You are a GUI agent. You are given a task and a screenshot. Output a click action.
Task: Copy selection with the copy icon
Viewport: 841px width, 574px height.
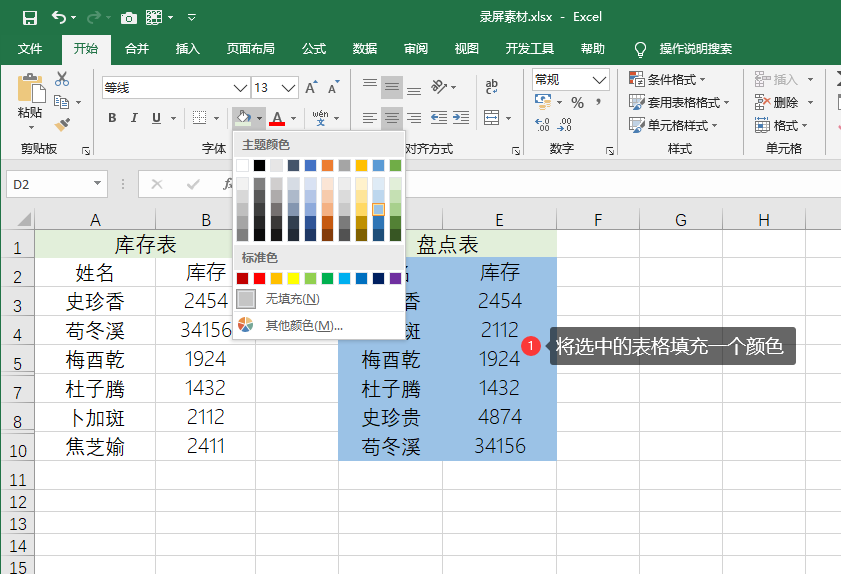61,101
